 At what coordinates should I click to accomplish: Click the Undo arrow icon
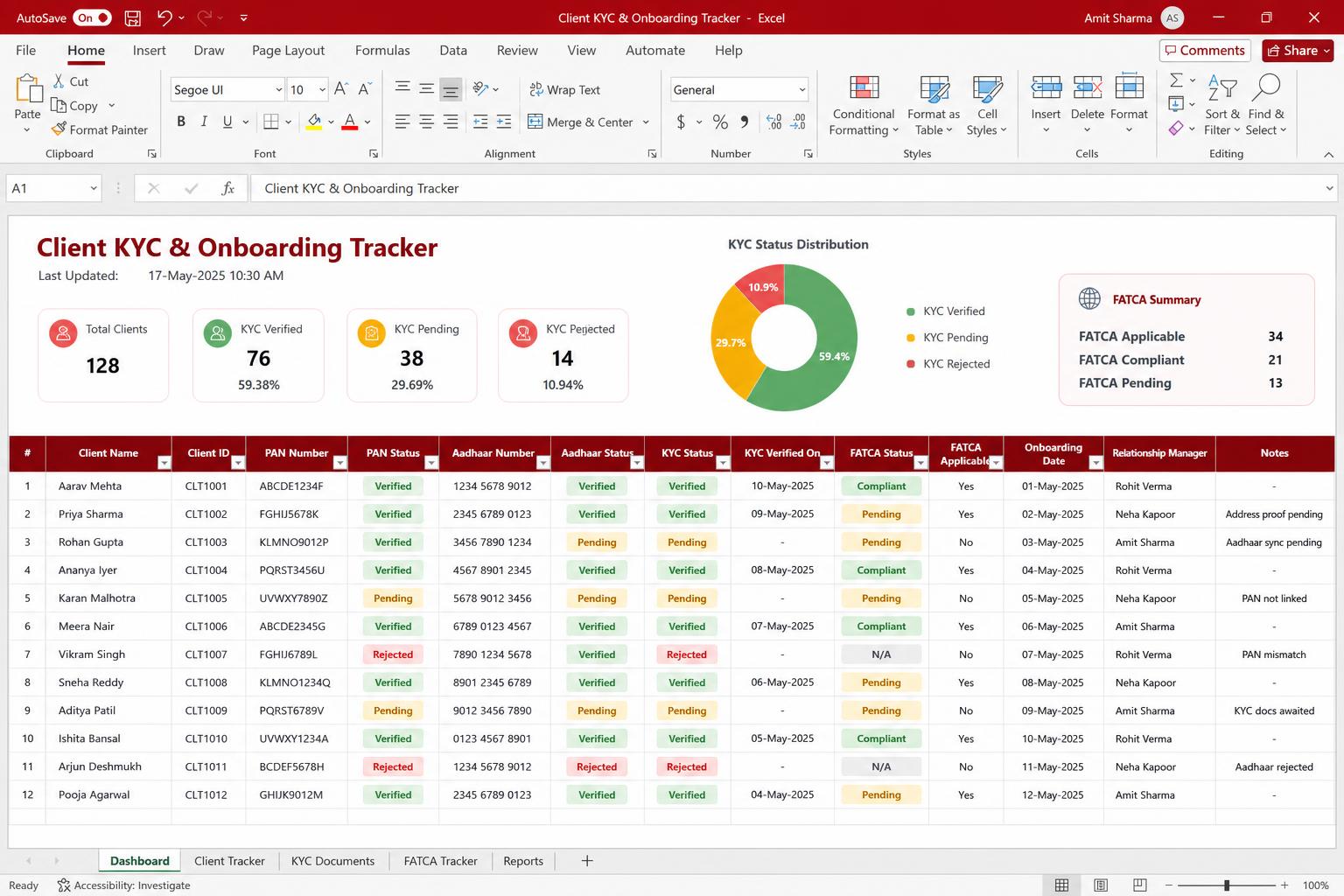164,17
